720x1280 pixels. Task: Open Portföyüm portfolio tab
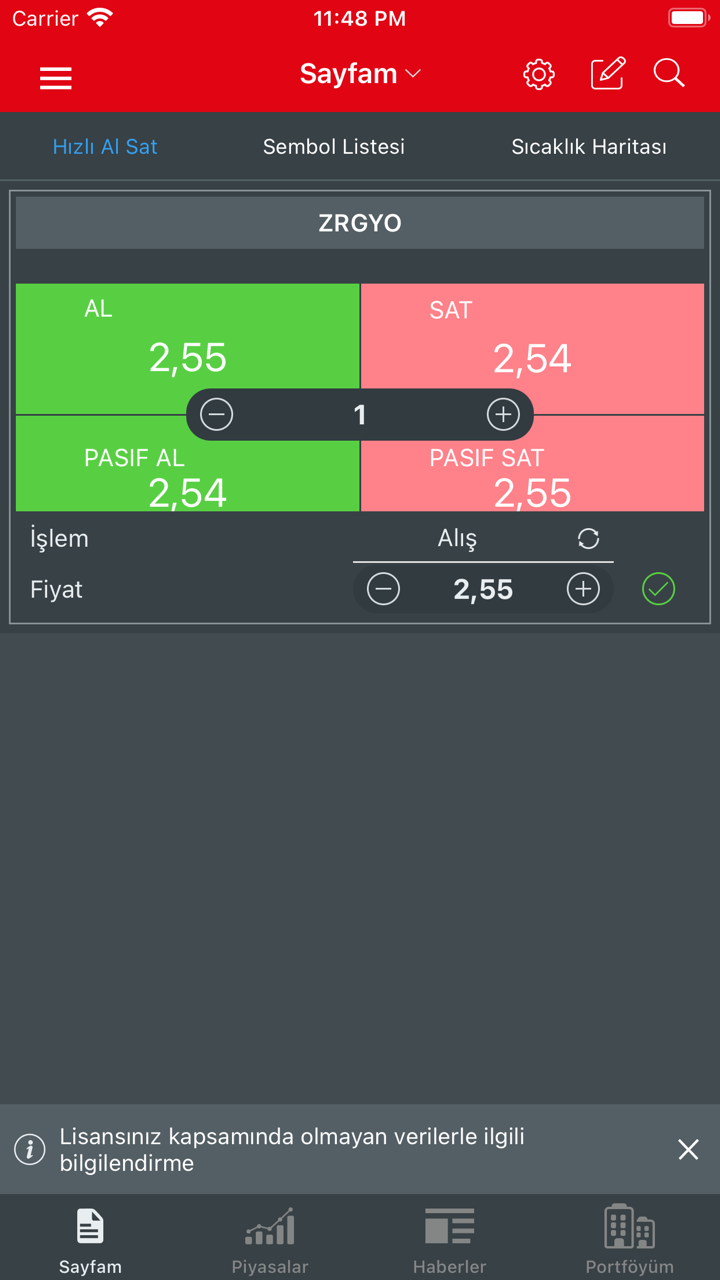[x=630, y=1240]
